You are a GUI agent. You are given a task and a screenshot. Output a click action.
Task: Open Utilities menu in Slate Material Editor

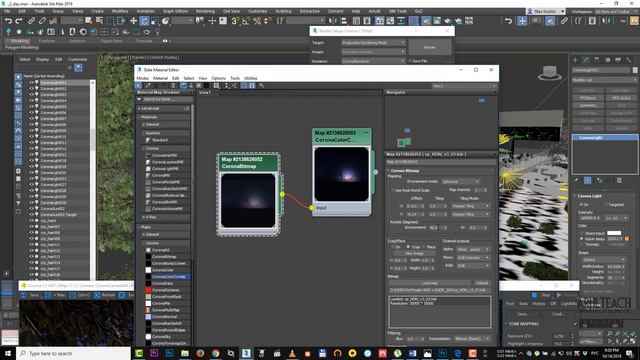[x=251, y=78]
